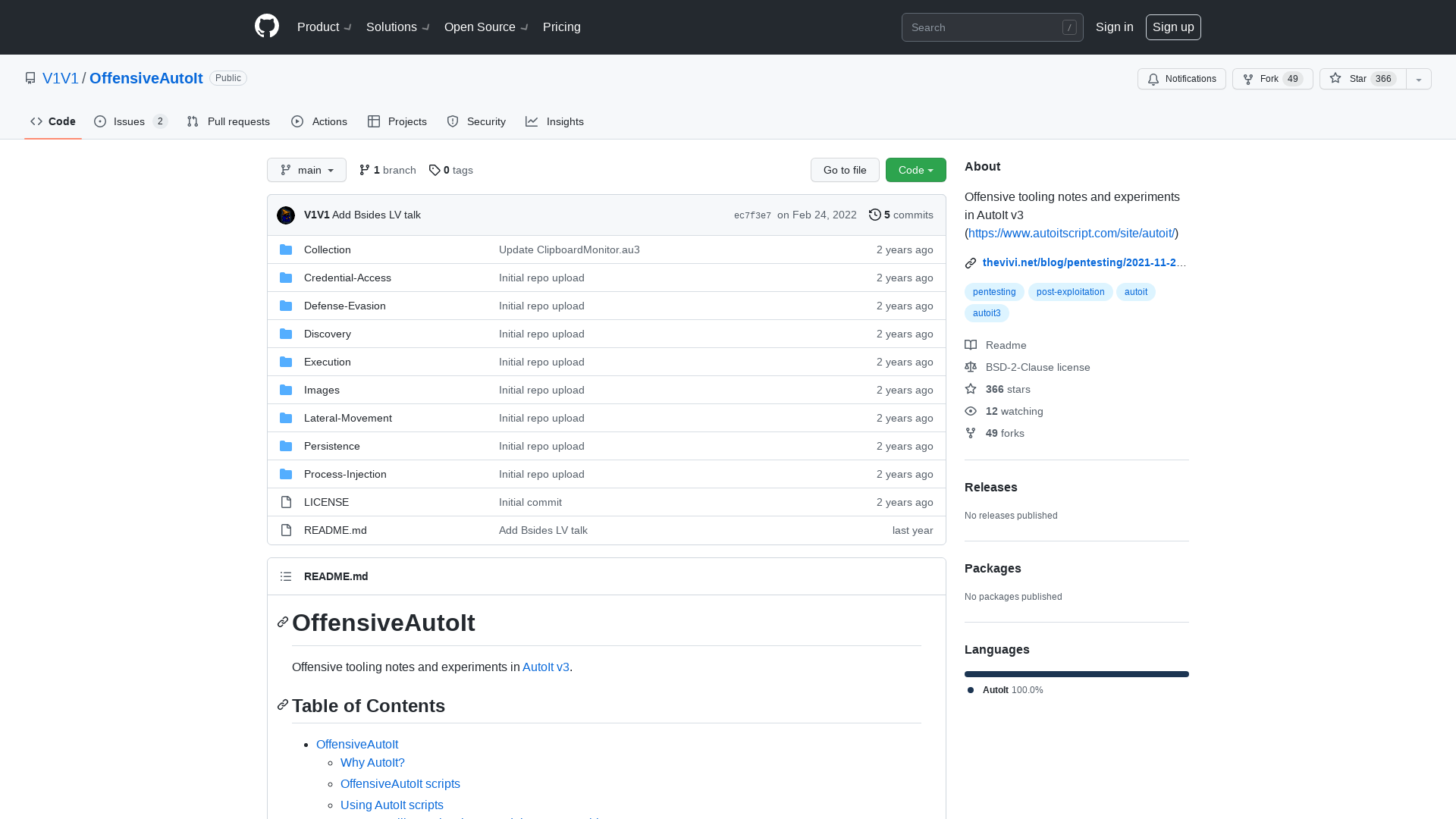Click the pentesting topic tag
The height and width of the screenshot is (819, 1456).
tap(994, 292)
